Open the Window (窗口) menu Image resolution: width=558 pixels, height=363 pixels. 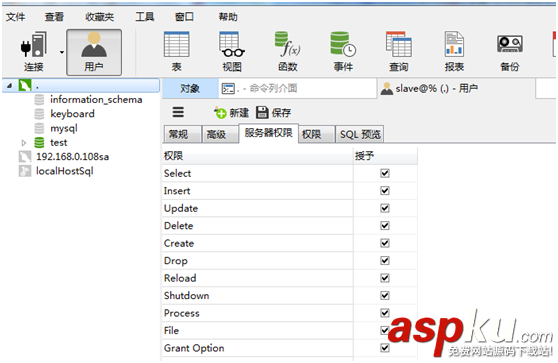point(184,17)
